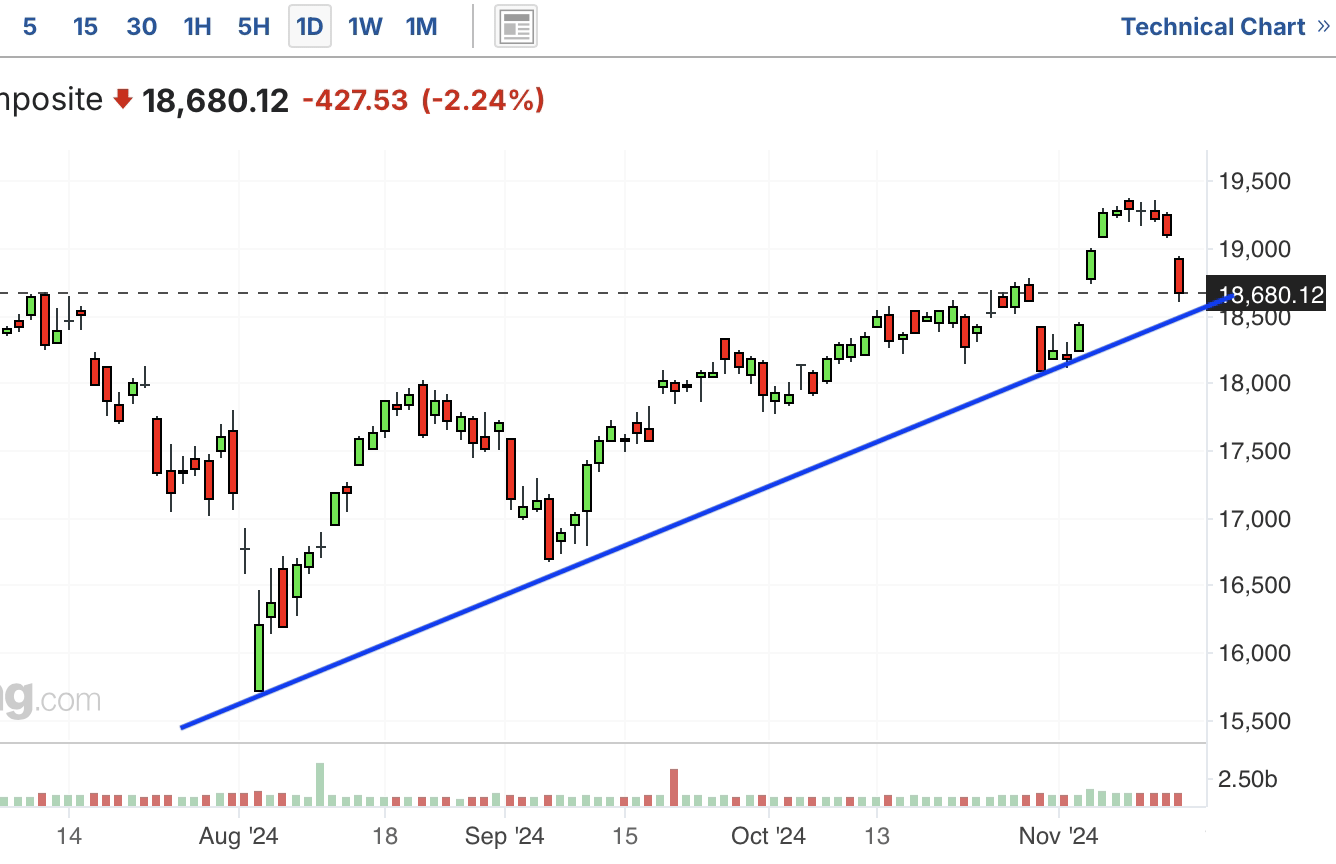The image size is (1336, 864).
Task: Click the 18,000 price axis label
Action: point(1254,383)
